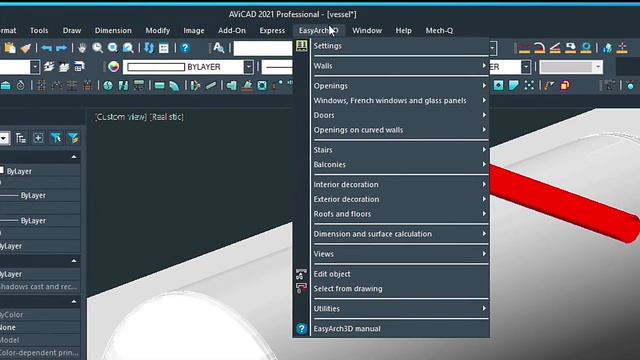Open the Image menu
Screen dimensions: 640x360
(194, 31)
